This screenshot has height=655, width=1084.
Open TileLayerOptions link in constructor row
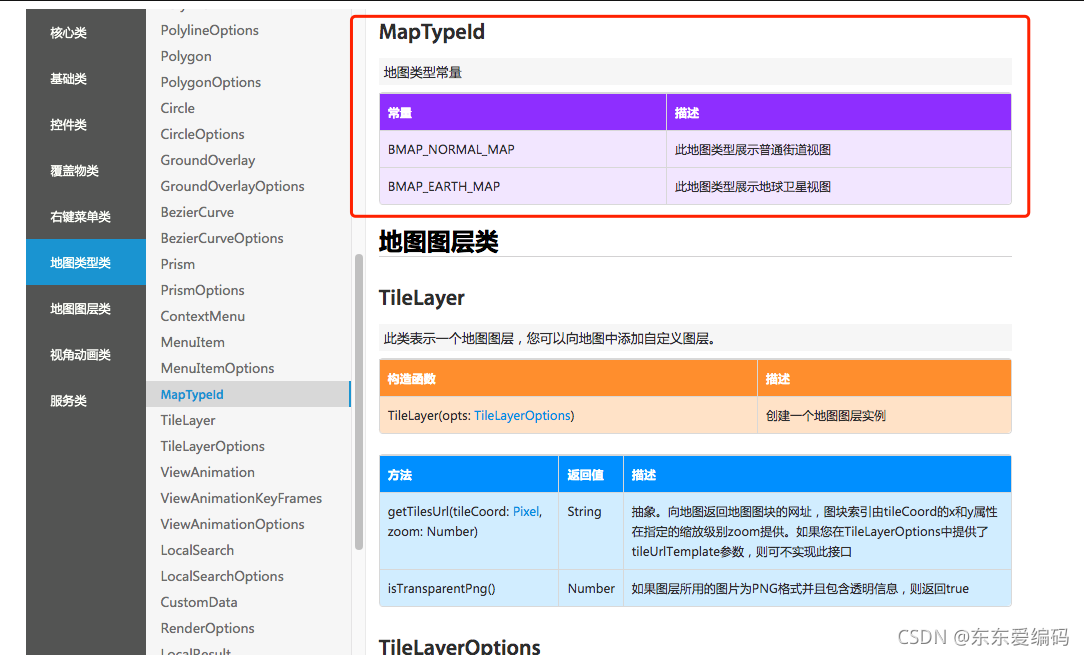523,416
